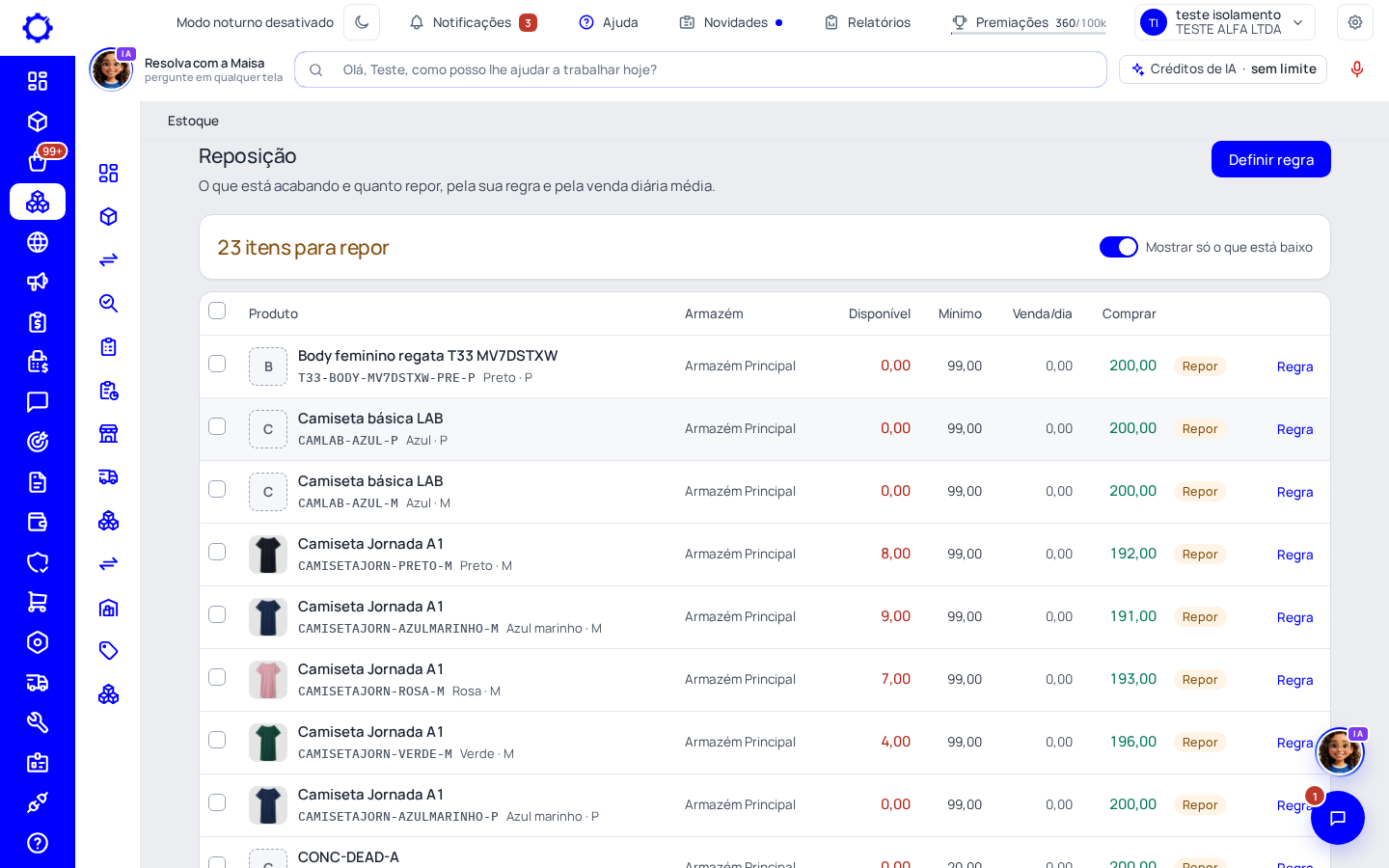
Task: Open the dashboard grid icon in blue sidebar
Action: click(x=38, y=81)
